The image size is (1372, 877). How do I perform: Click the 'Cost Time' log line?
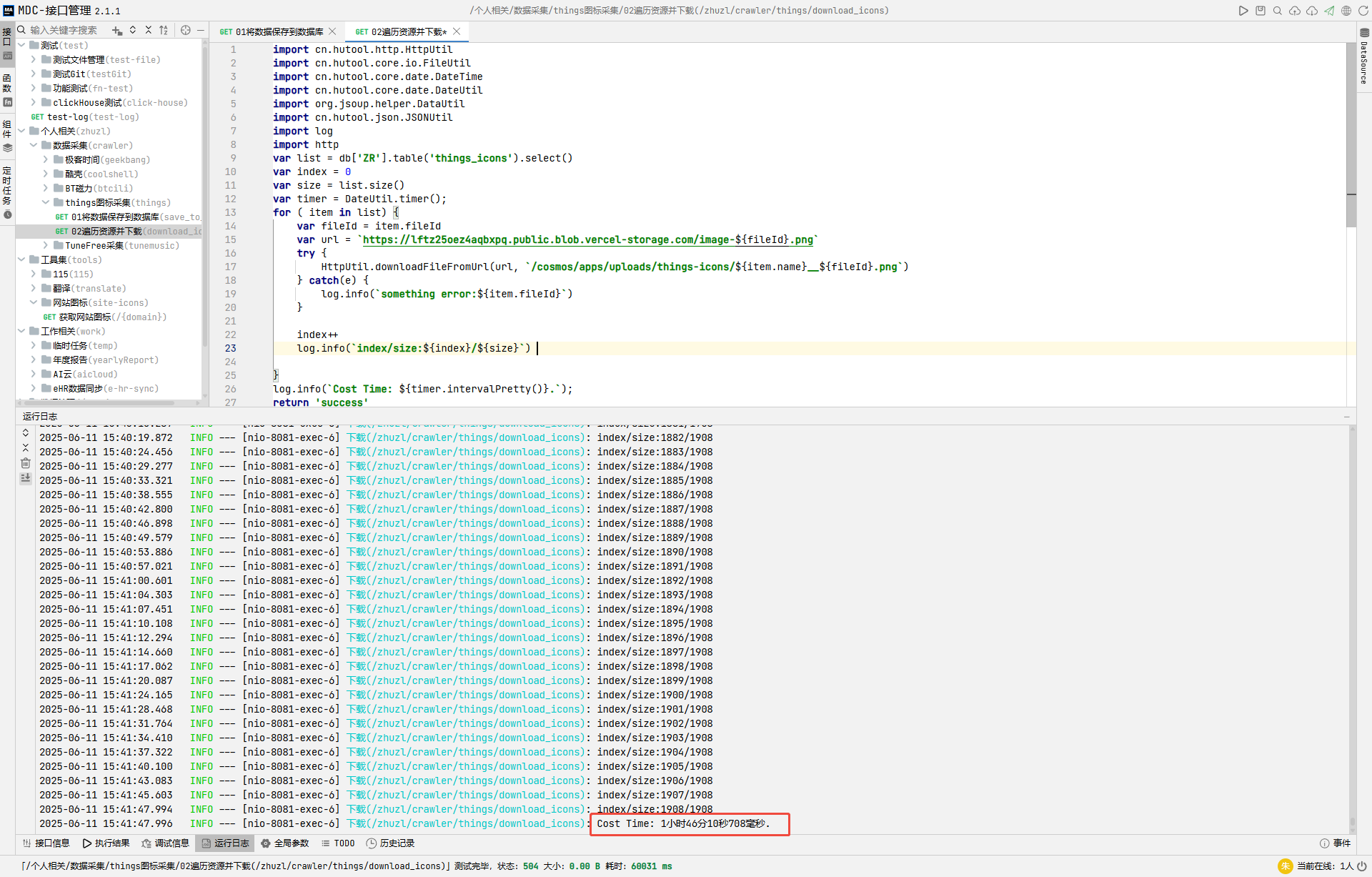404,823
